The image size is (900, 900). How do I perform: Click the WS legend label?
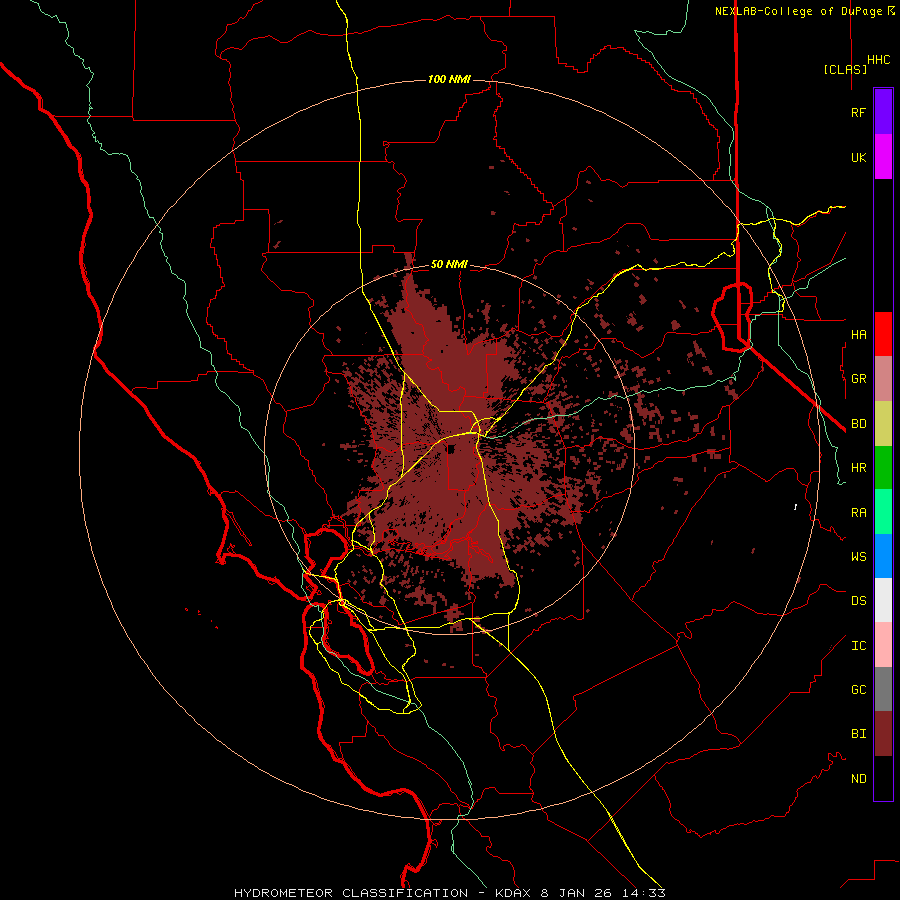(858, 556)
